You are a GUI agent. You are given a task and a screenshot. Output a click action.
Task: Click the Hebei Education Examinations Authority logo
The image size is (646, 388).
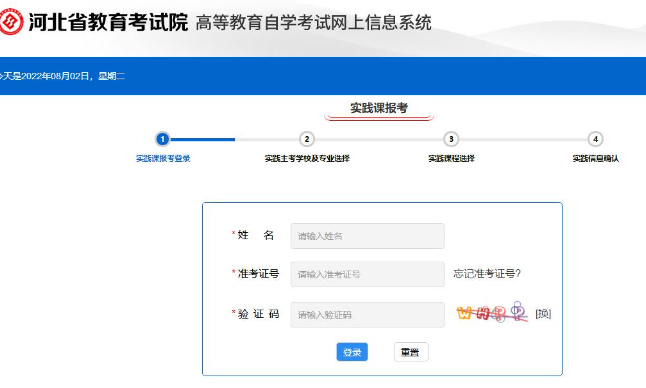[11, 22]
